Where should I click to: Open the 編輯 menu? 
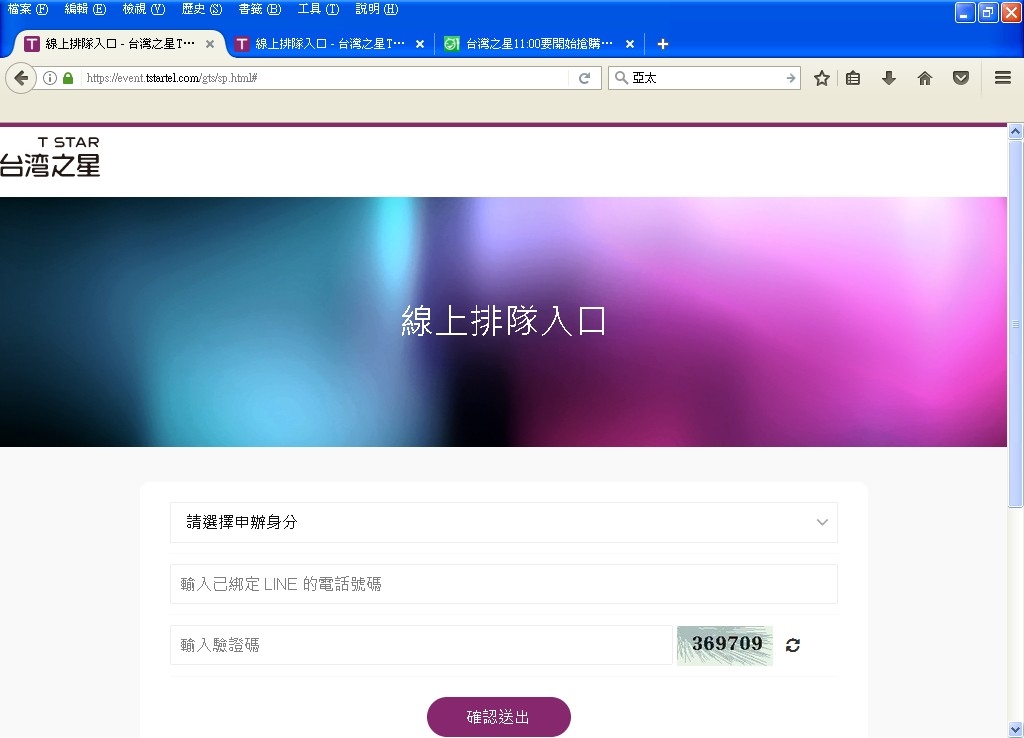click(85, 9)
